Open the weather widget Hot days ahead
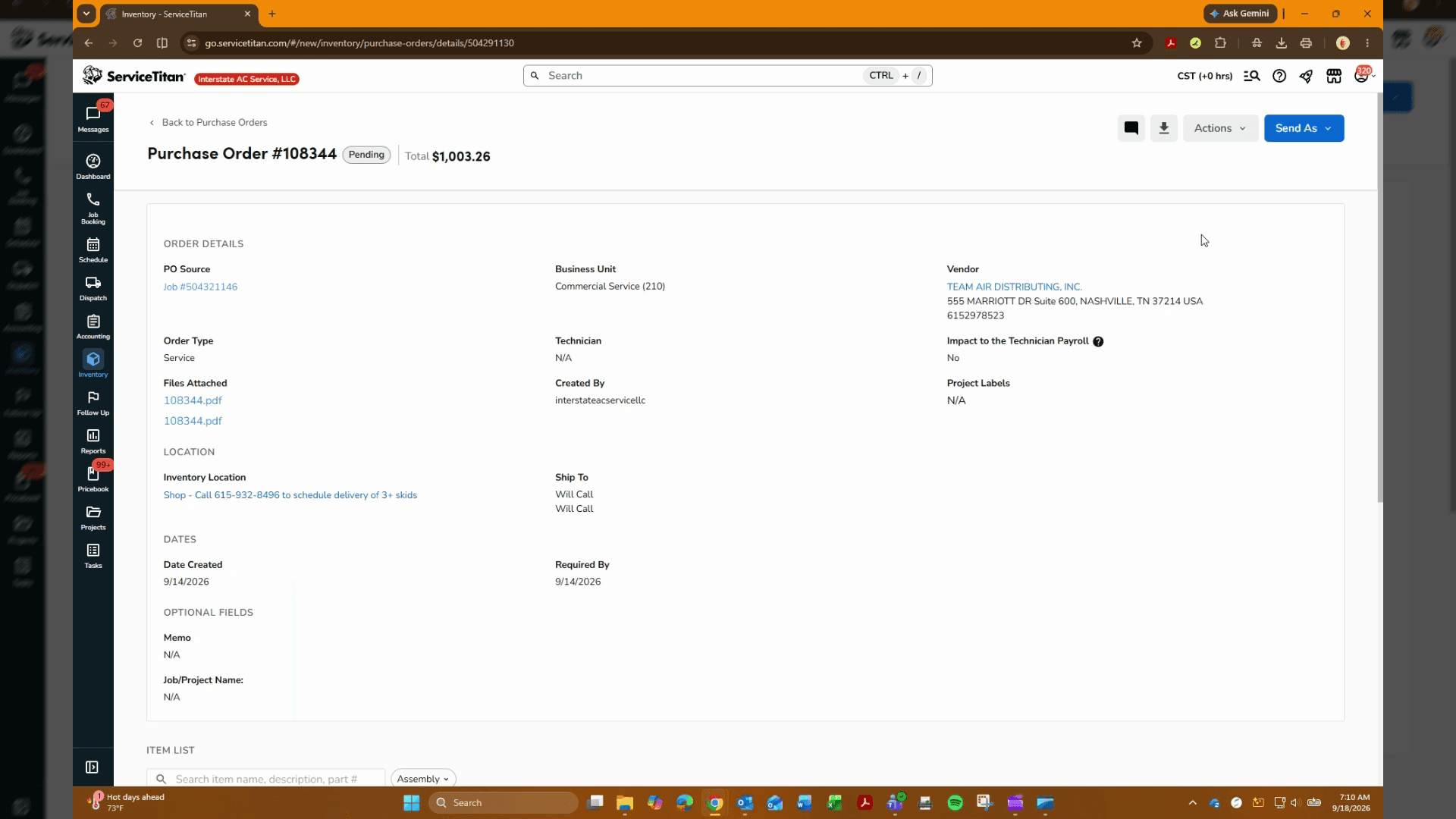Image resolution: width=1456 pixels, height=819 pixels. pos(127,802)
